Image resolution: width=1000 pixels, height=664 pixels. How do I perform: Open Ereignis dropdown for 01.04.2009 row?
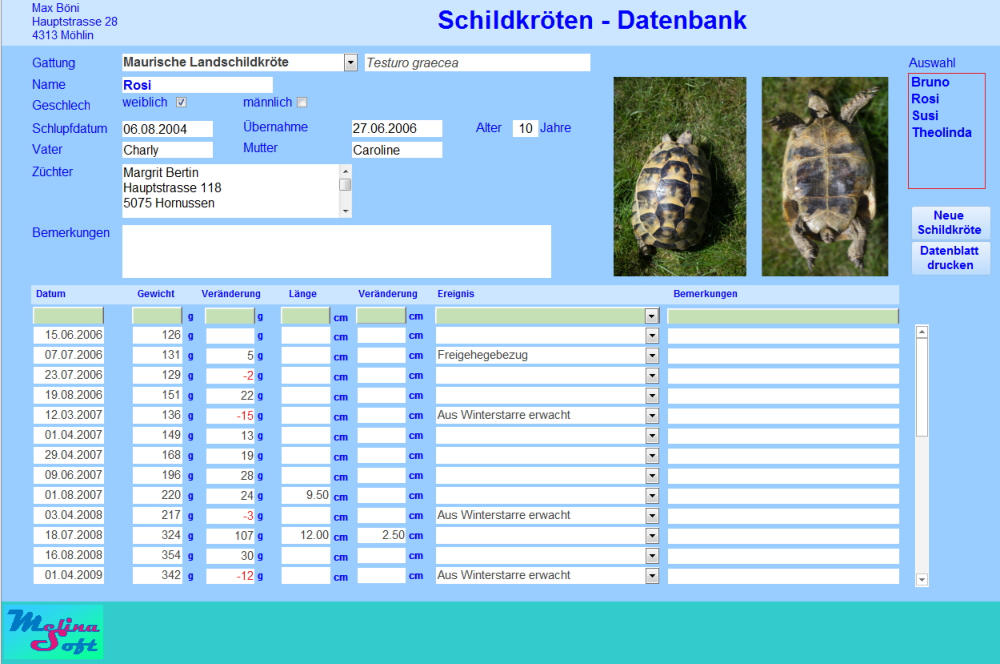[x=651, y=576]
